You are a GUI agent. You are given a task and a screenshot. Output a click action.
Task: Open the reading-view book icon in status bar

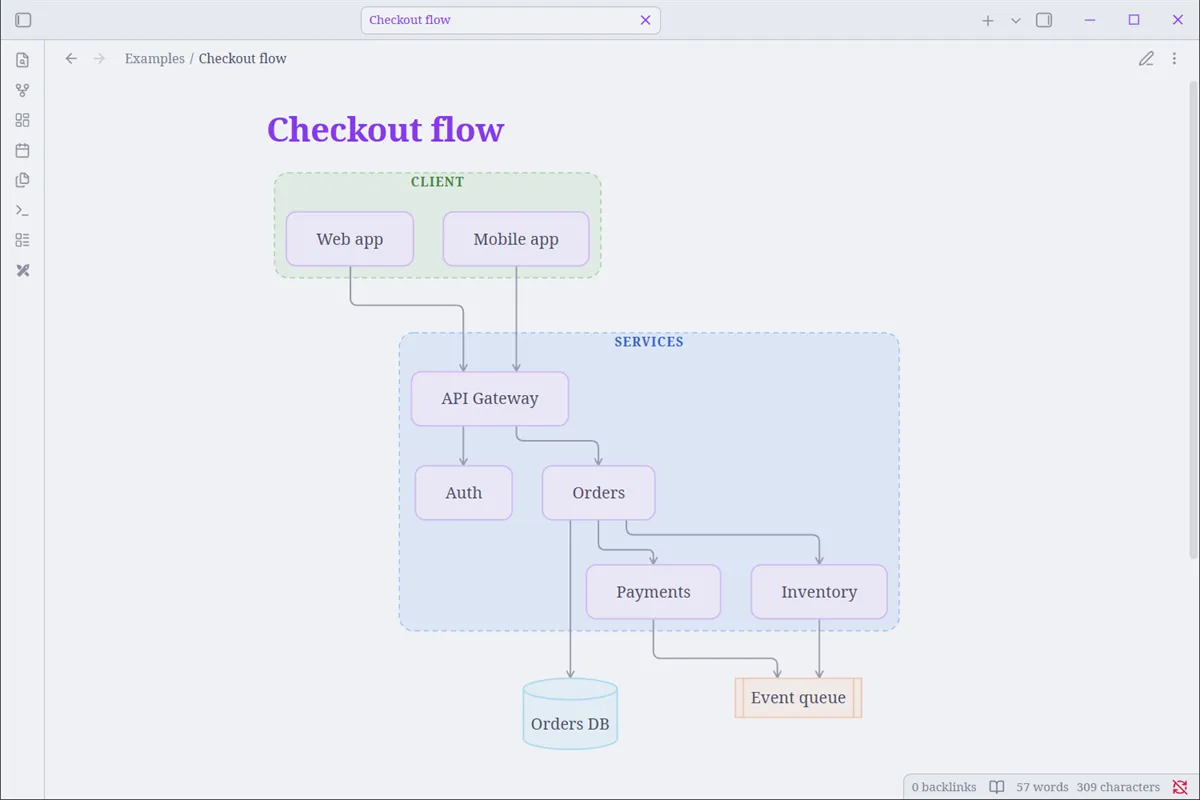(x=997, y=787)
